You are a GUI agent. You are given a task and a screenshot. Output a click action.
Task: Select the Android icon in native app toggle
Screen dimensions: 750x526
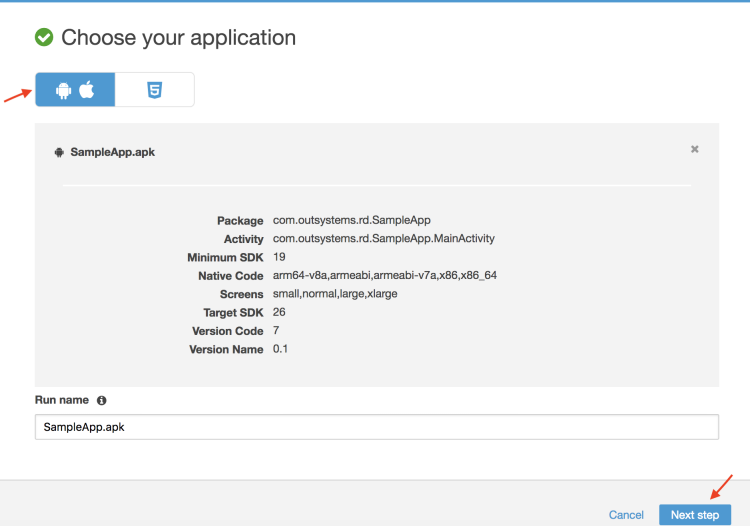tap(64, 90)
